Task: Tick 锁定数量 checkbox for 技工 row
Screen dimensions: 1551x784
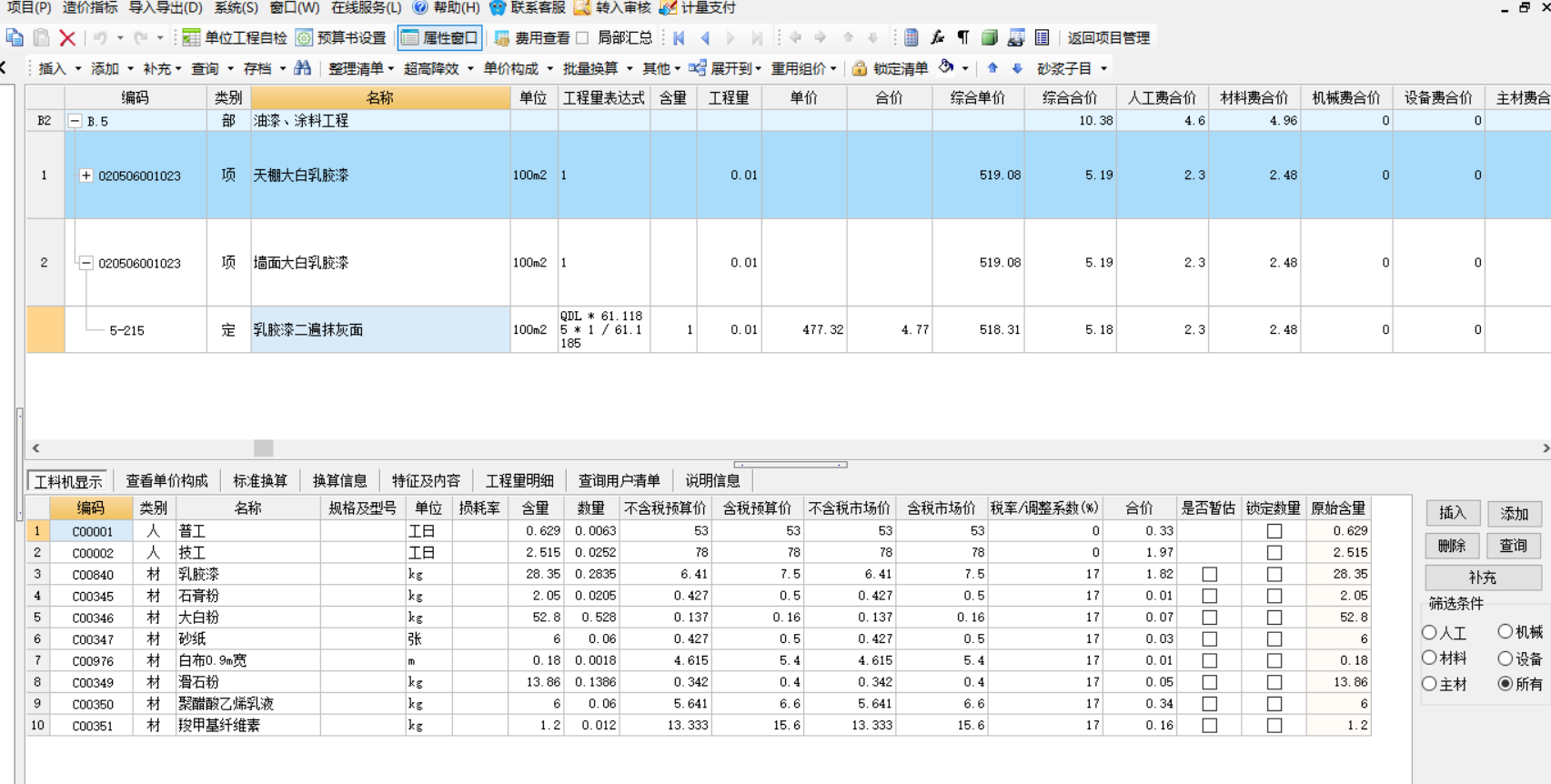Action: pos(1274,552)
